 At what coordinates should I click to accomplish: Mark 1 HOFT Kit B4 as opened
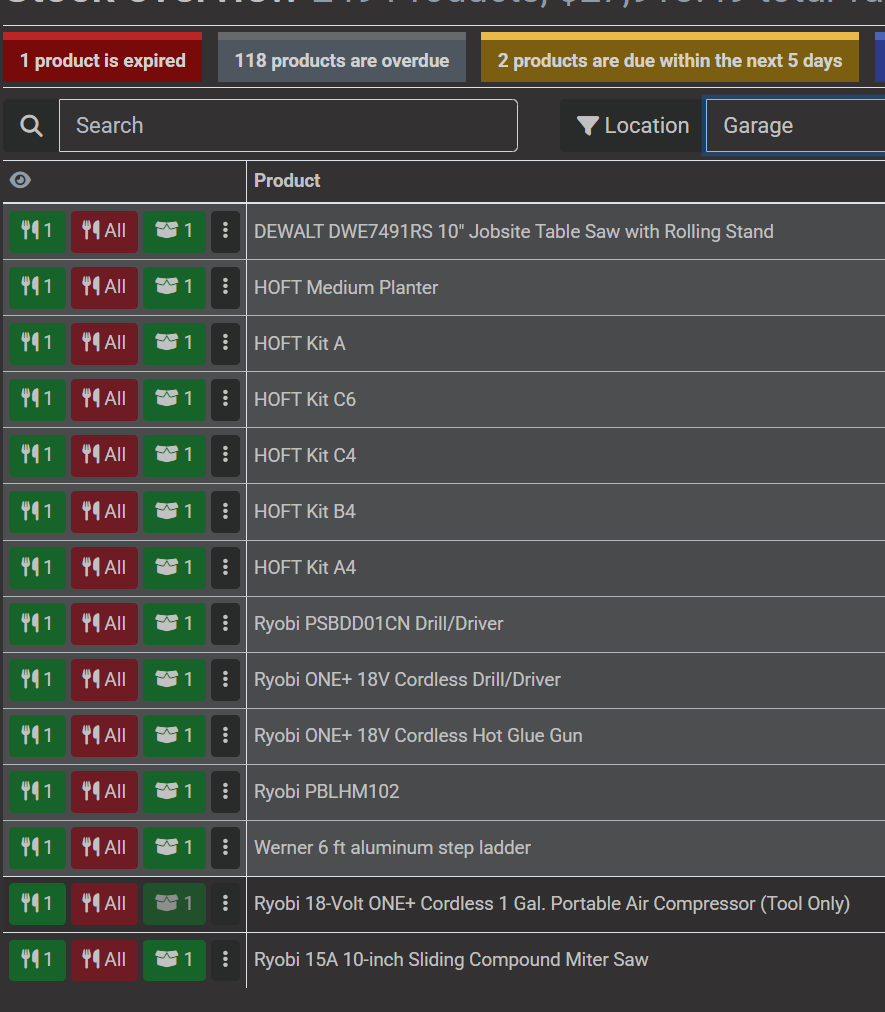[174, 511]
